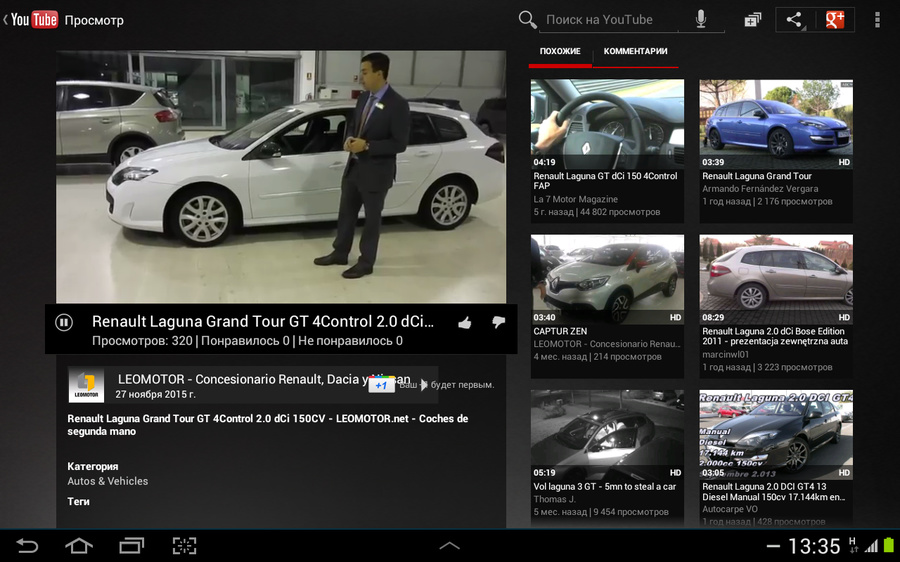Open LEOMOTOR - Concesionario Renault channel name
900x562 pixels.
tap(264, 379)
